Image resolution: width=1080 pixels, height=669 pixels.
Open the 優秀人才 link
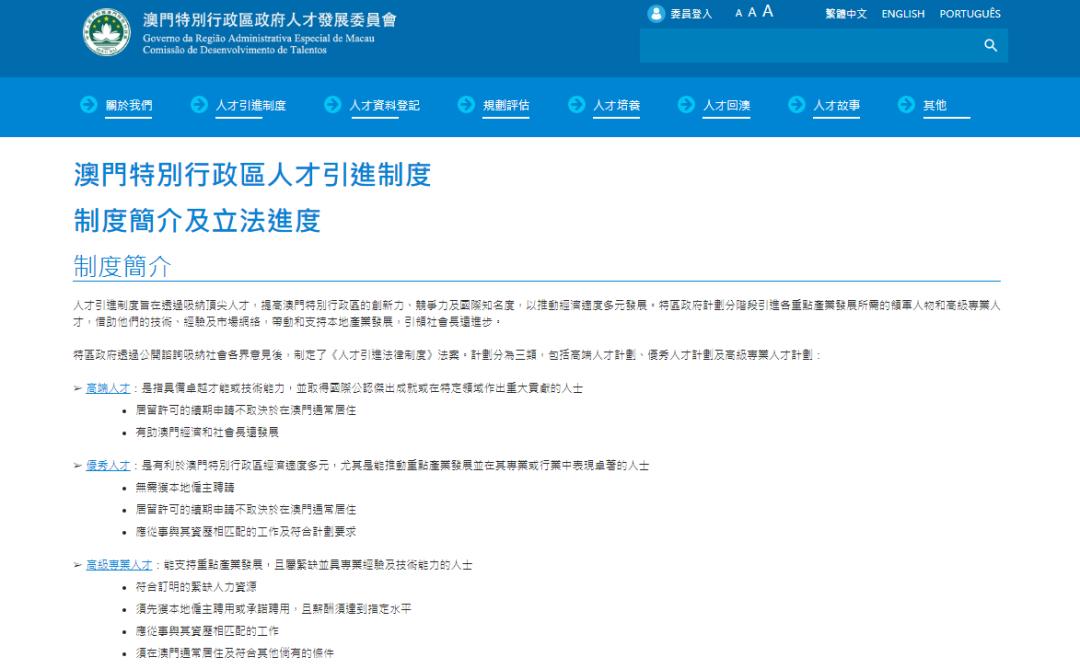[107, 465]
